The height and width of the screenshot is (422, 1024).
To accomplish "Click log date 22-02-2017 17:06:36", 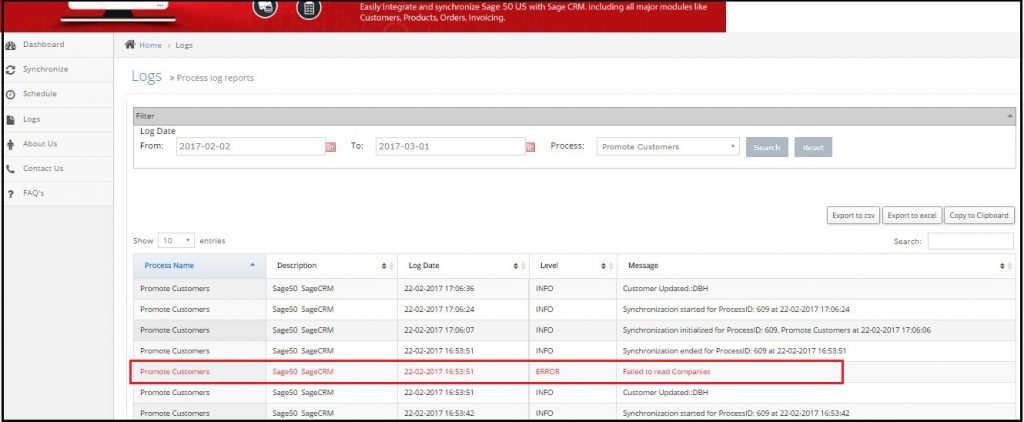I will click(439, 288).
